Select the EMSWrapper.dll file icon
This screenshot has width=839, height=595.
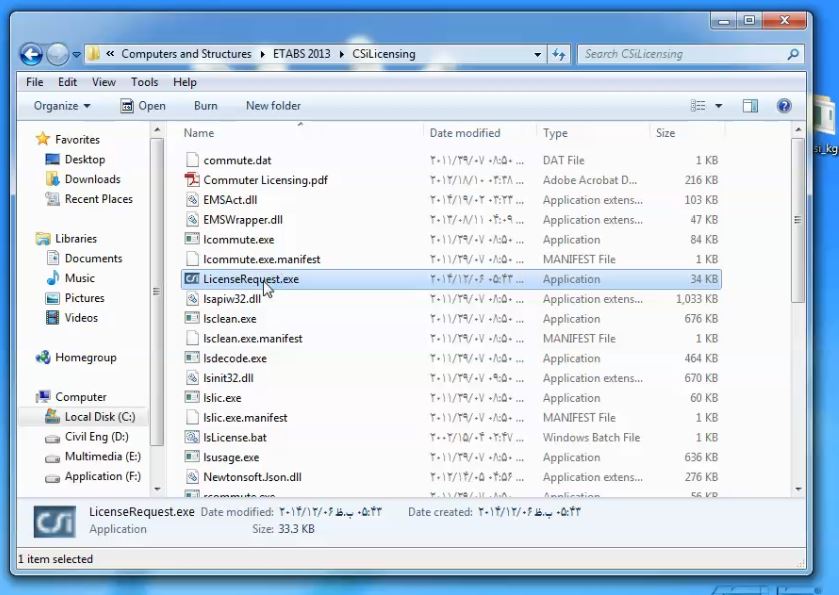tap(192, 219)
